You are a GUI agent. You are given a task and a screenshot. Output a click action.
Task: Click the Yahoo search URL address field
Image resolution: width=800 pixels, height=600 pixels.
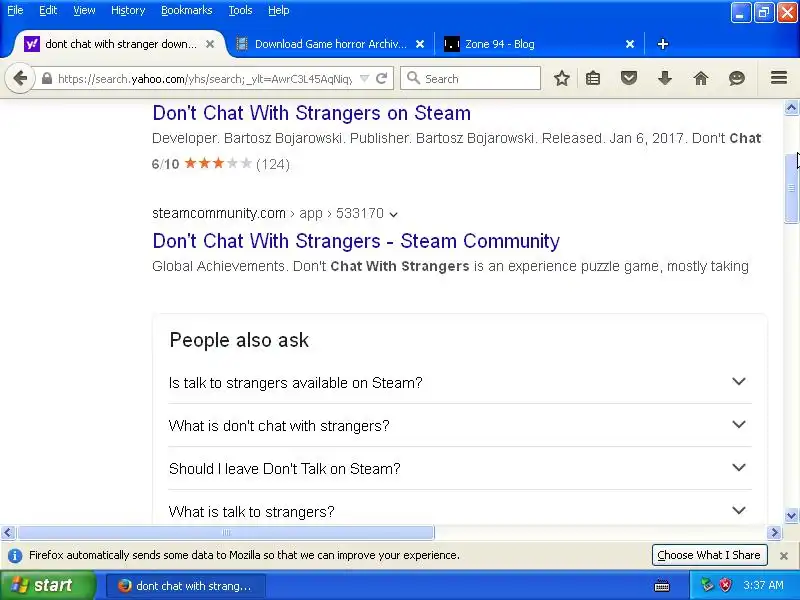(x=205, y=79)
